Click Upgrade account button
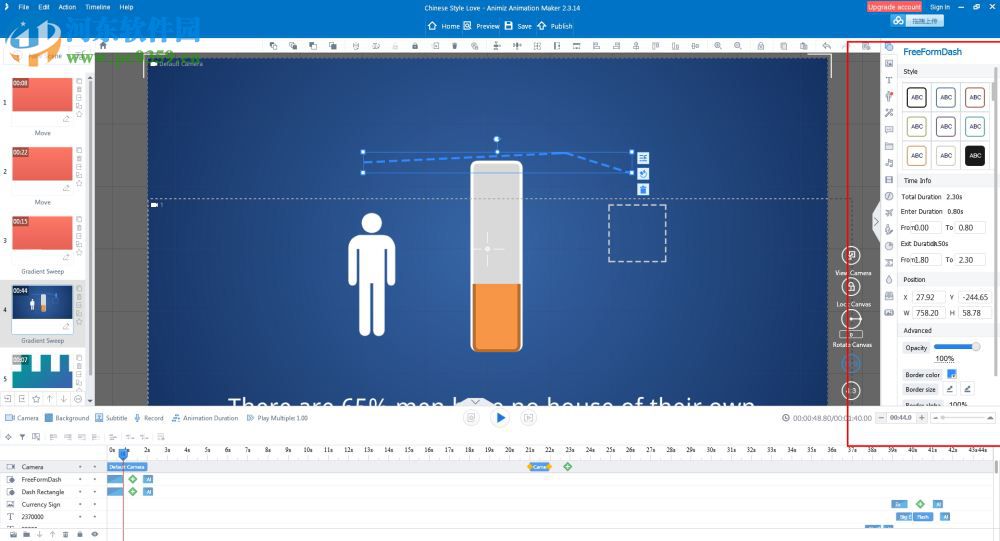This screenshot has height=541, width=1000. point(894,7)
